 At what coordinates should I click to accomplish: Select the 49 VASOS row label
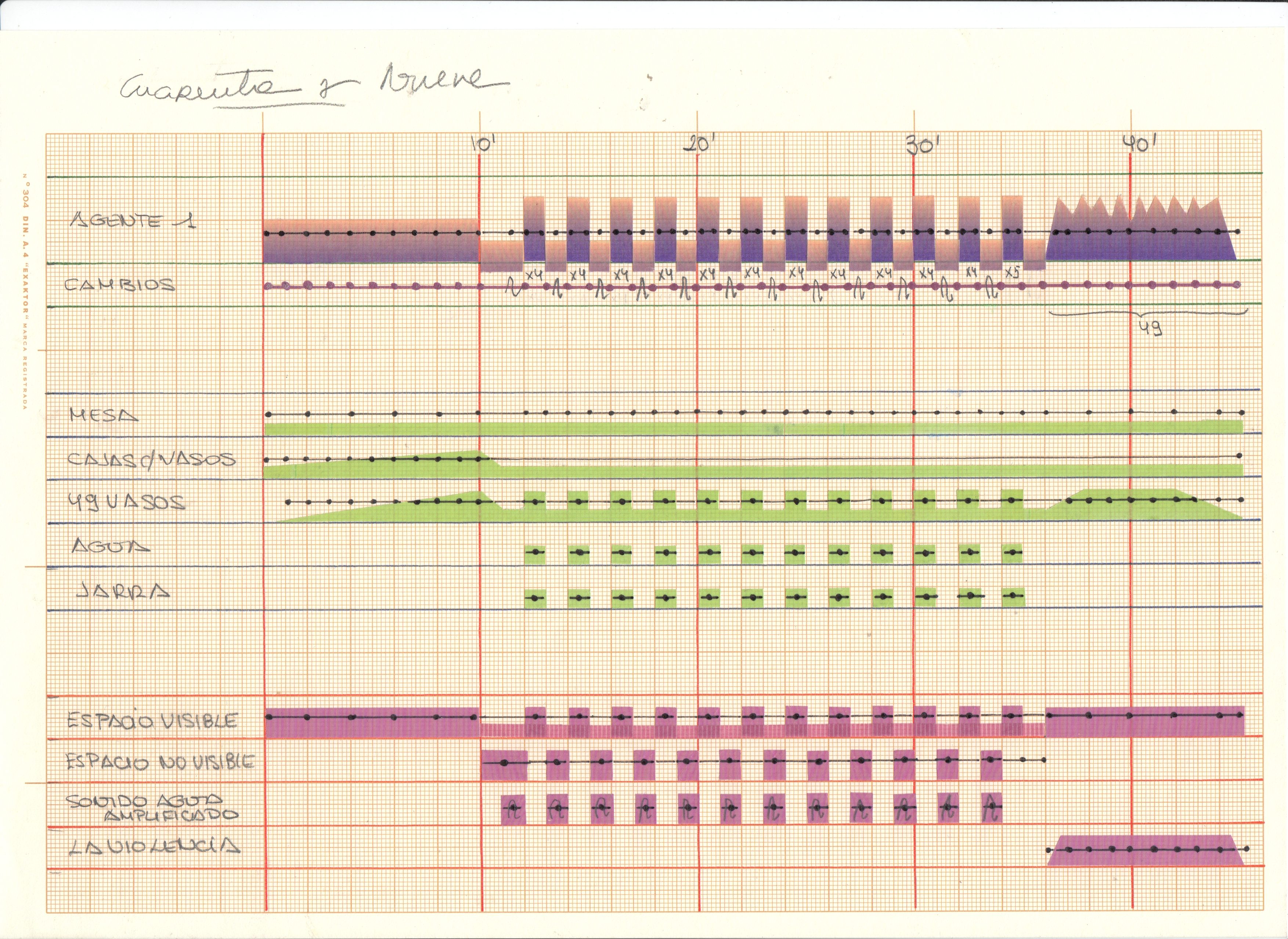[126, 503]
